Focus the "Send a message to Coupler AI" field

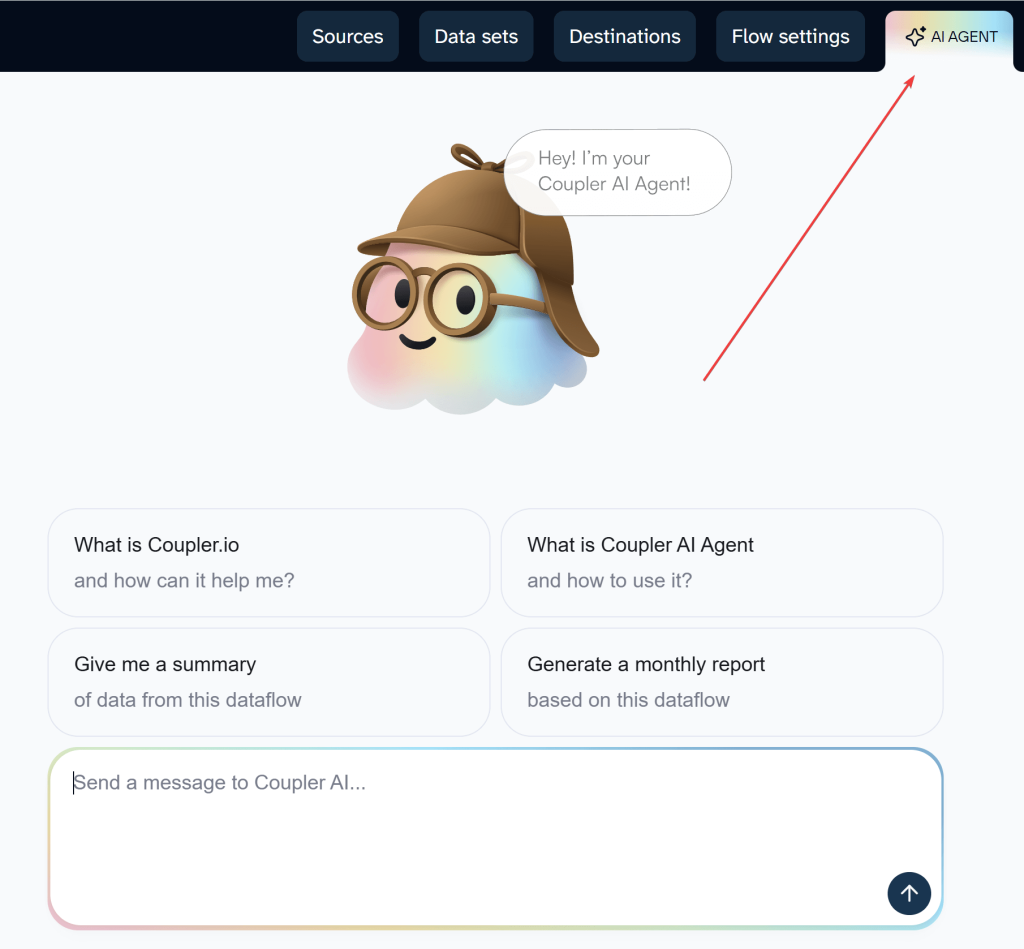pos(496,838)
